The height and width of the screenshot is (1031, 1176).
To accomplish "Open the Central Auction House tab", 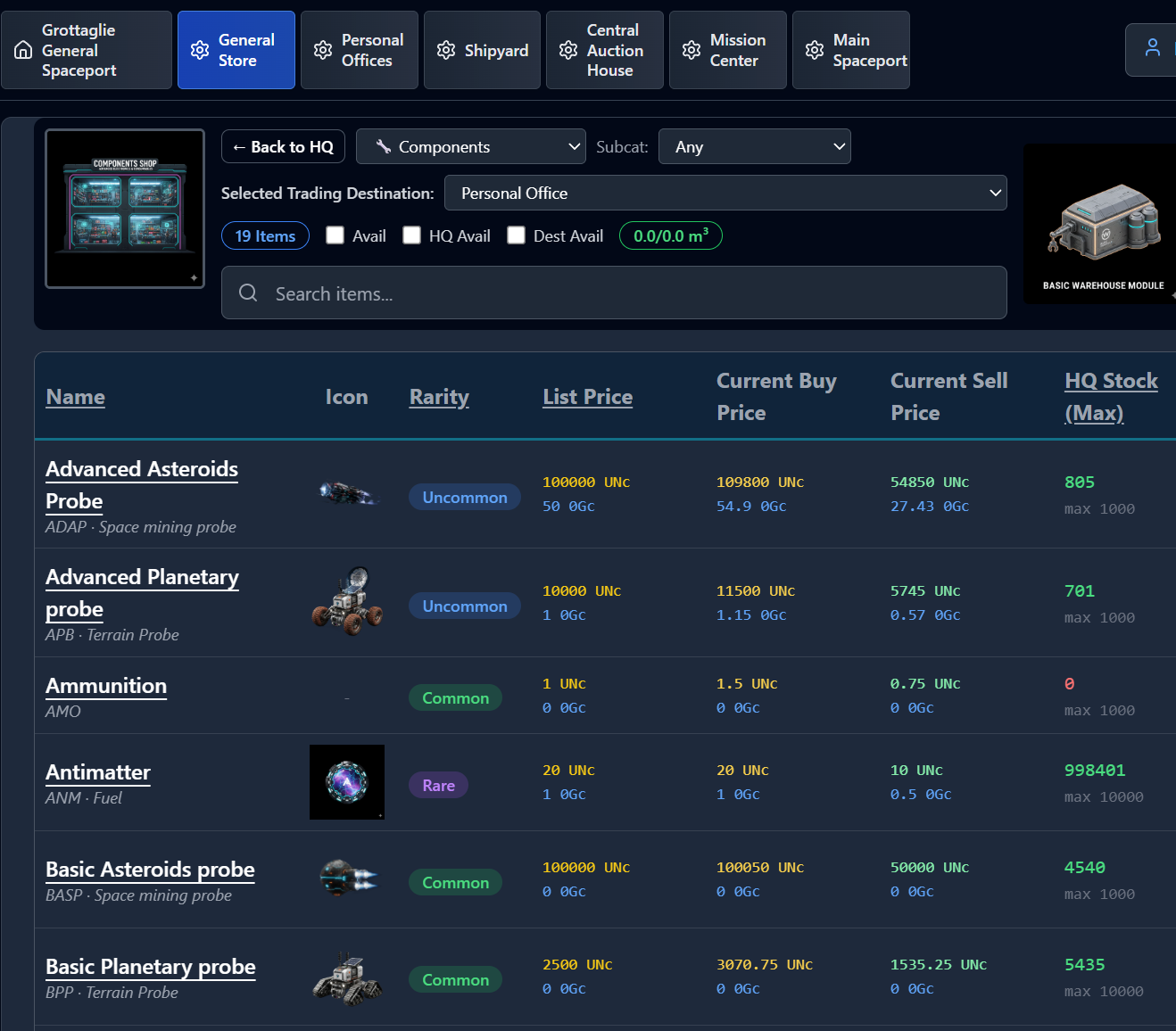I will point(605,50).
